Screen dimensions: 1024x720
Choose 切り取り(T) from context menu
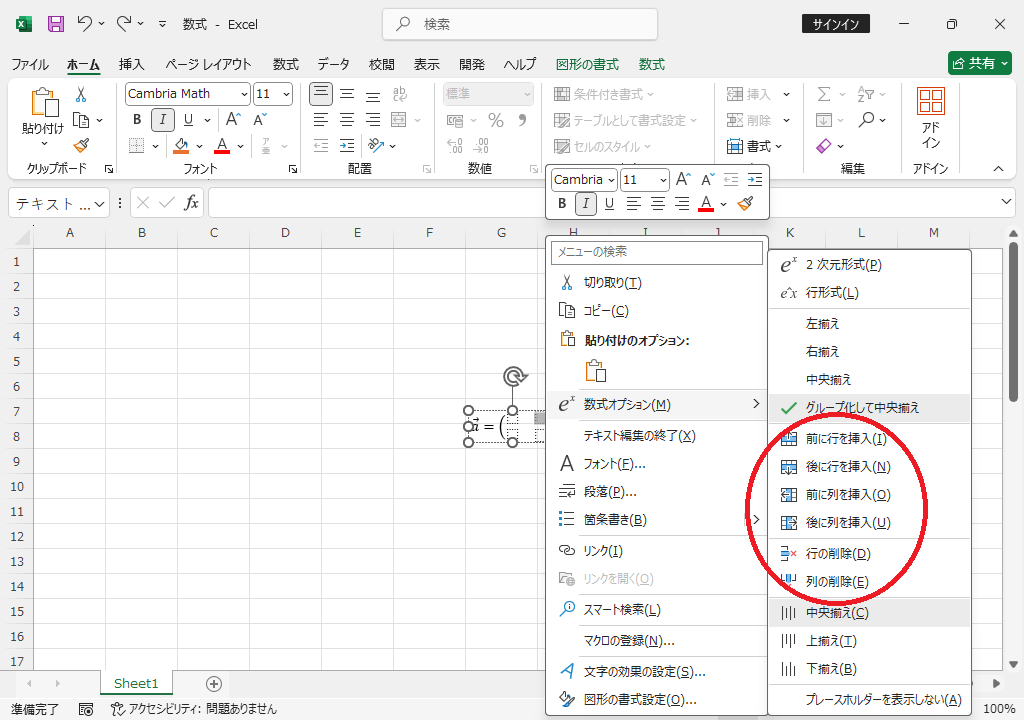click(x=657, y=283)
